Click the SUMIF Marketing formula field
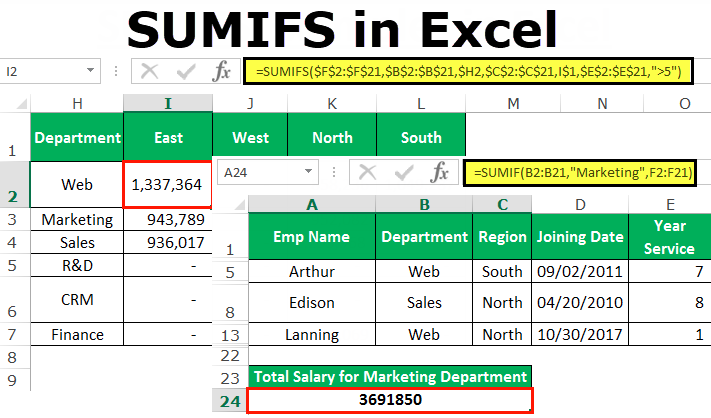Image resolution: width=711 pixels, height=418 pixels. coord(580,173)
